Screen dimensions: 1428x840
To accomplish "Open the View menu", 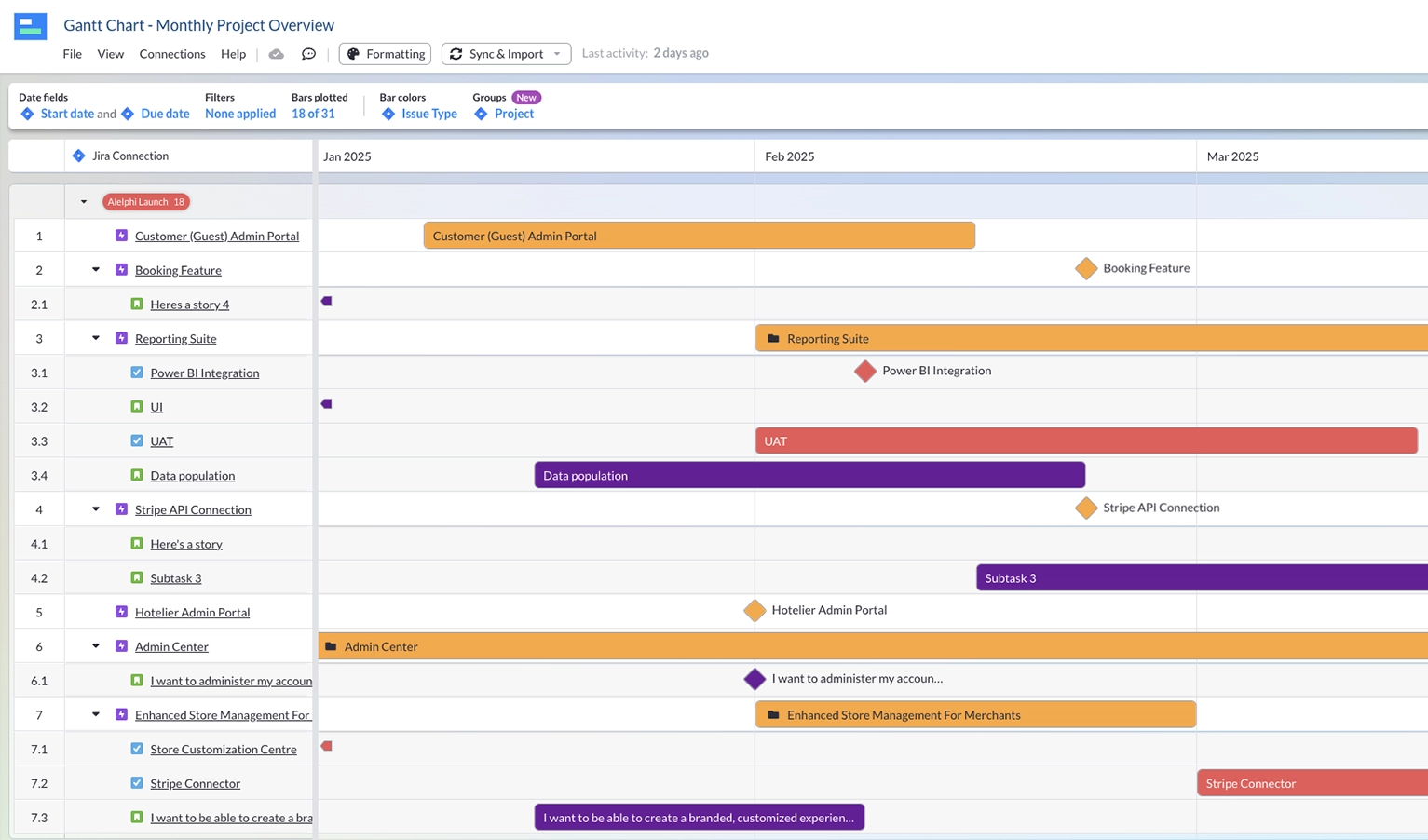I will pos(110,54).
